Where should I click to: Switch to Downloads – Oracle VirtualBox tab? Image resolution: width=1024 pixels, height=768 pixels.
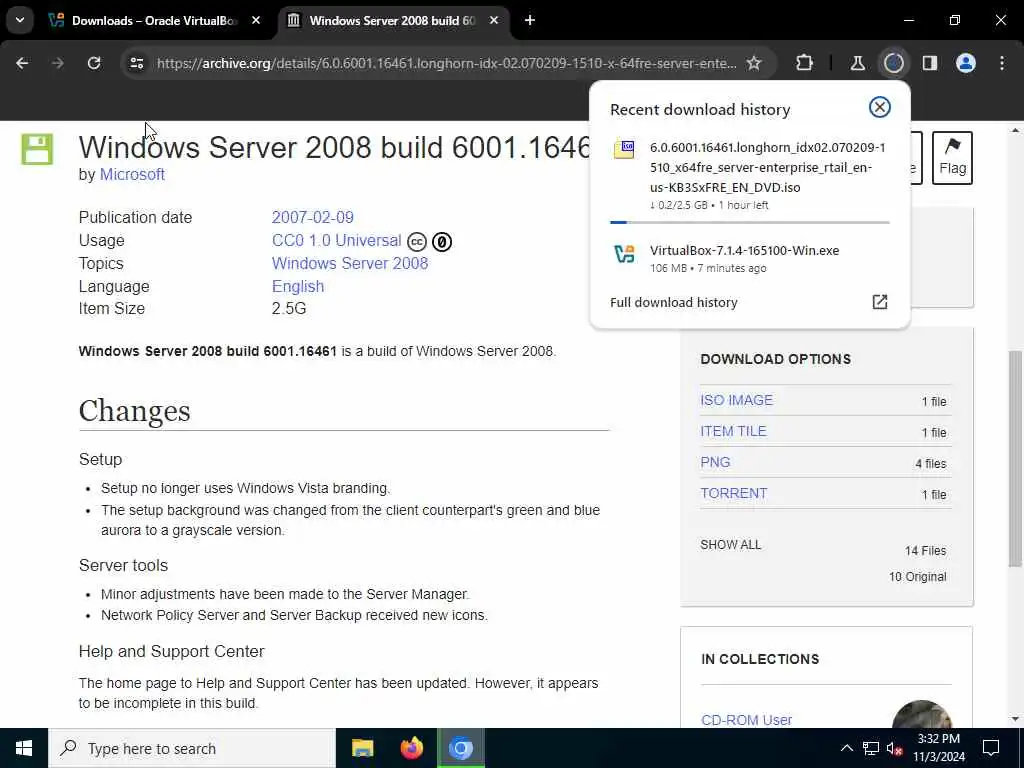[x=154, y=21]
